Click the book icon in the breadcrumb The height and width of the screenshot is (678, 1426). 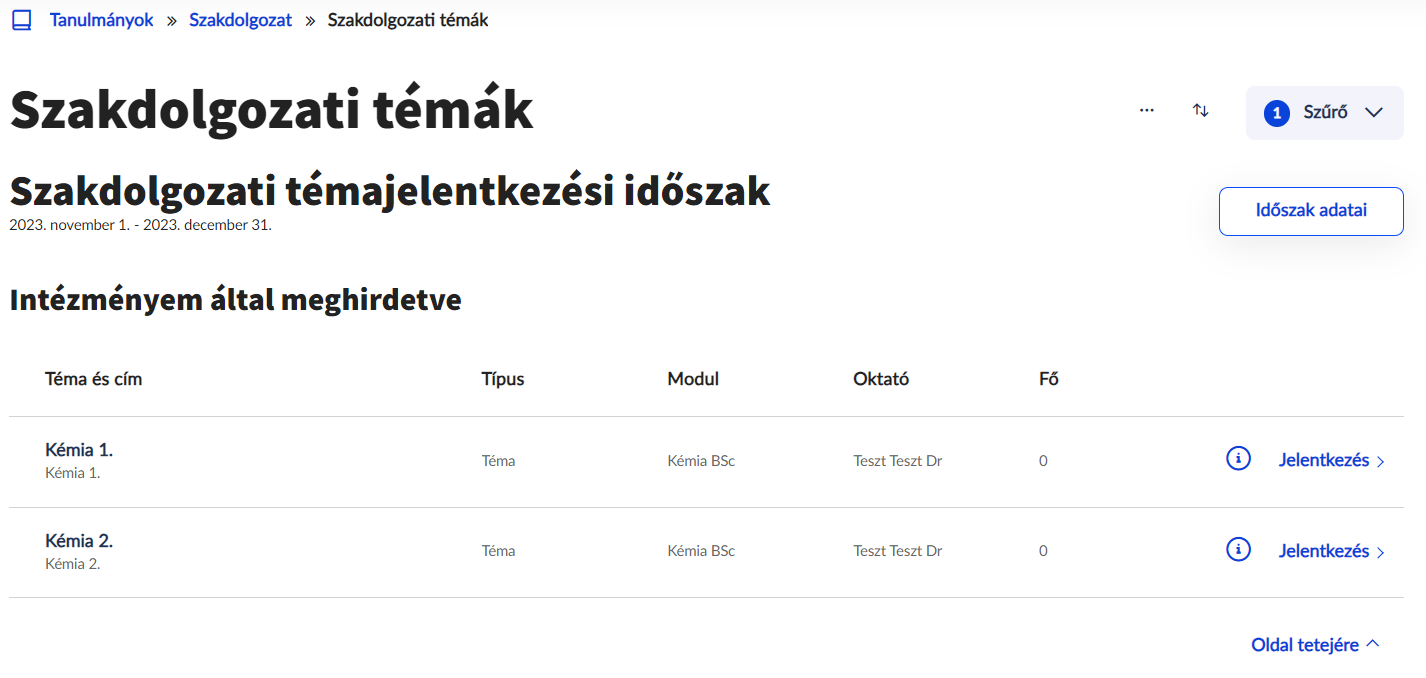[21, 20]
